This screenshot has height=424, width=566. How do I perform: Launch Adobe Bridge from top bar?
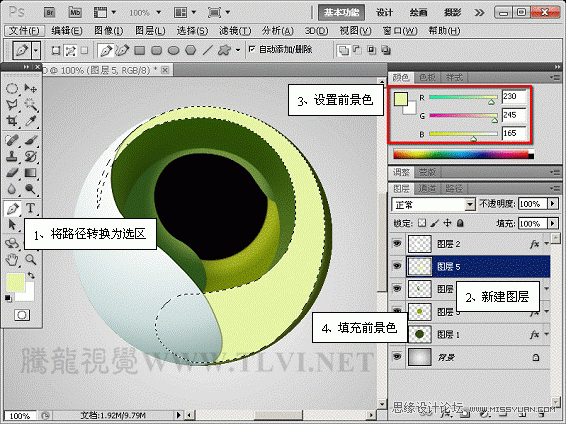(49, 13)
